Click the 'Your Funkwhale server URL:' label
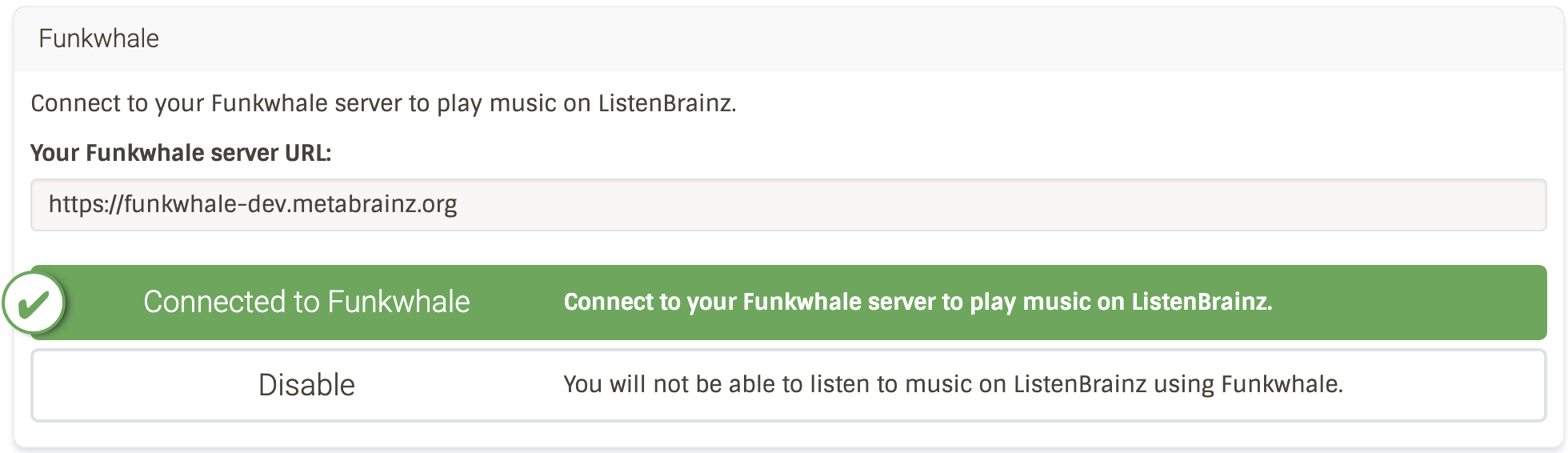This screenshot has height=453, width=1568. pyautogui.click(x=181, y=153)
